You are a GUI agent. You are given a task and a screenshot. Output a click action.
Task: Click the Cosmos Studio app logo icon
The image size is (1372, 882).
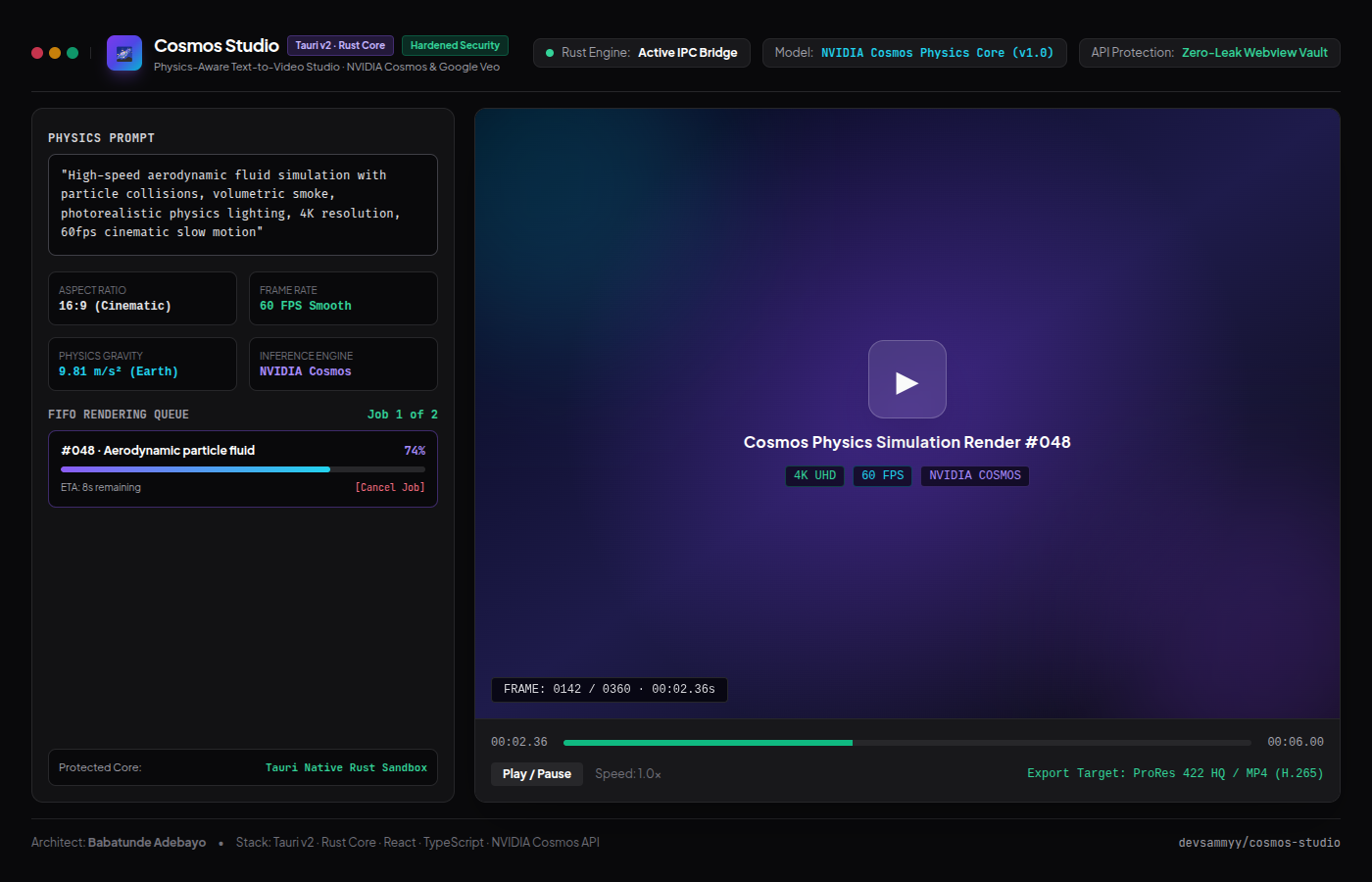(x=124, y=53)
